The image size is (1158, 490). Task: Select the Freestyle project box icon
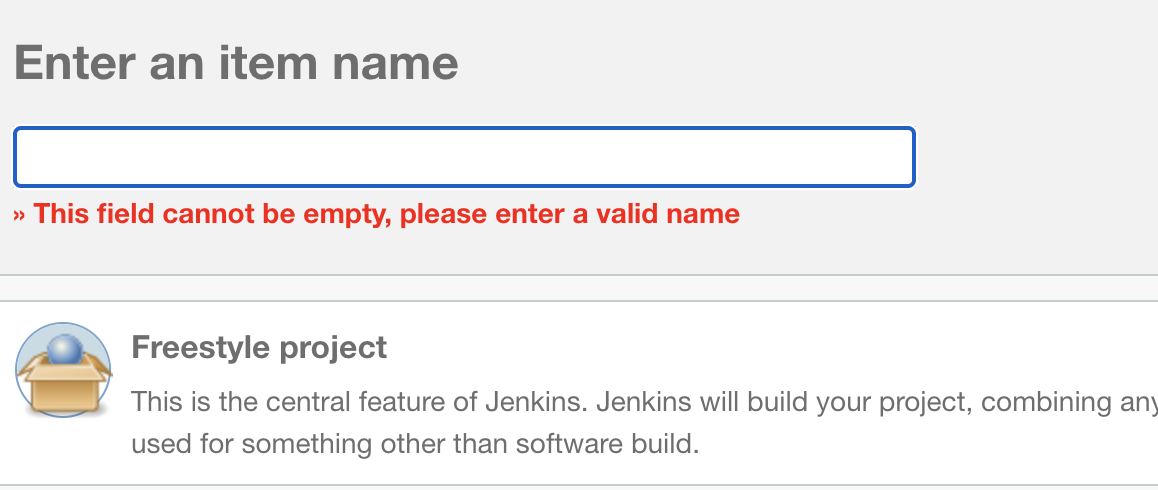(x=63, y=370)
